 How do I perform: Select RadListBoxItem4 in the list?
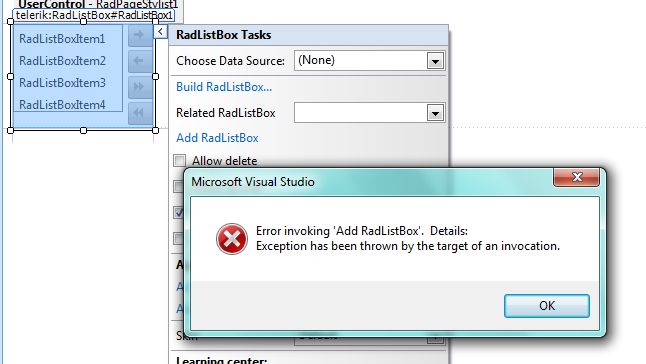coord(63,105)
